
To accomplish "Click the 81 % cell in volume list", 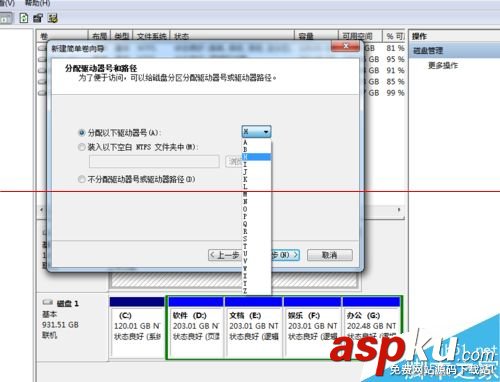I will coord(395,48).
